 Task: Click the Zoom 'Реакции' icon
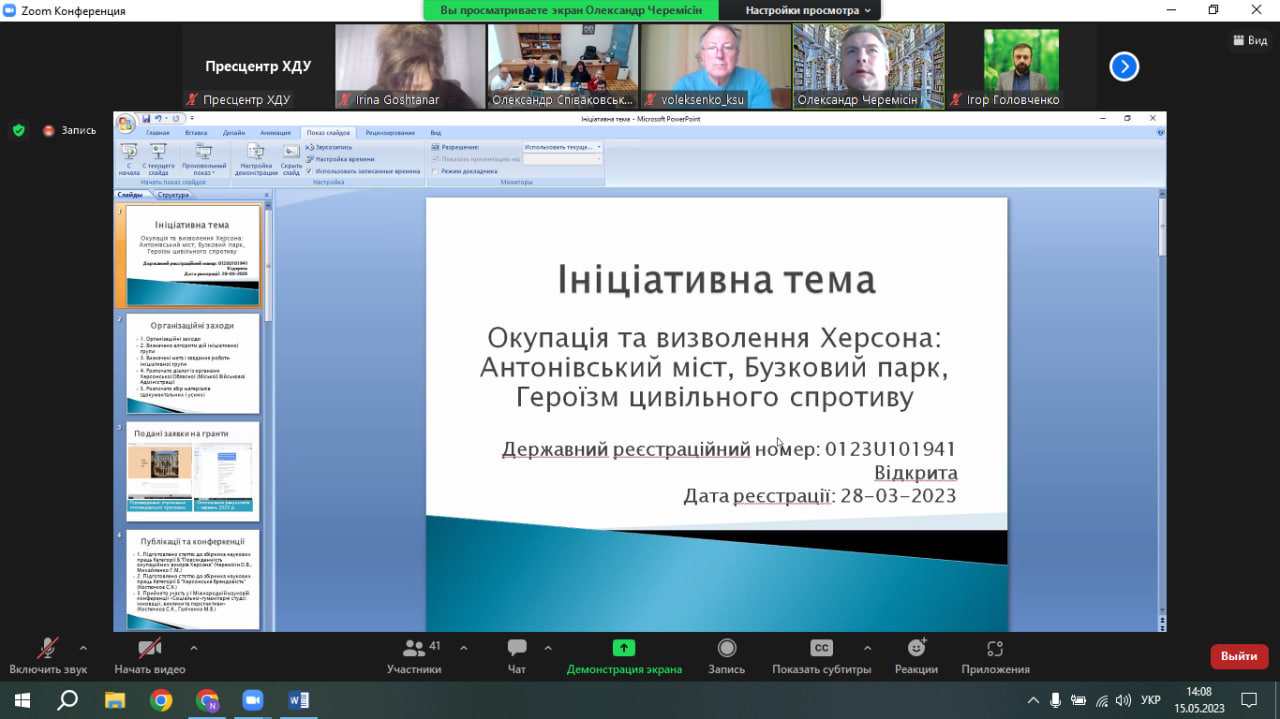[x=916, y=657]
